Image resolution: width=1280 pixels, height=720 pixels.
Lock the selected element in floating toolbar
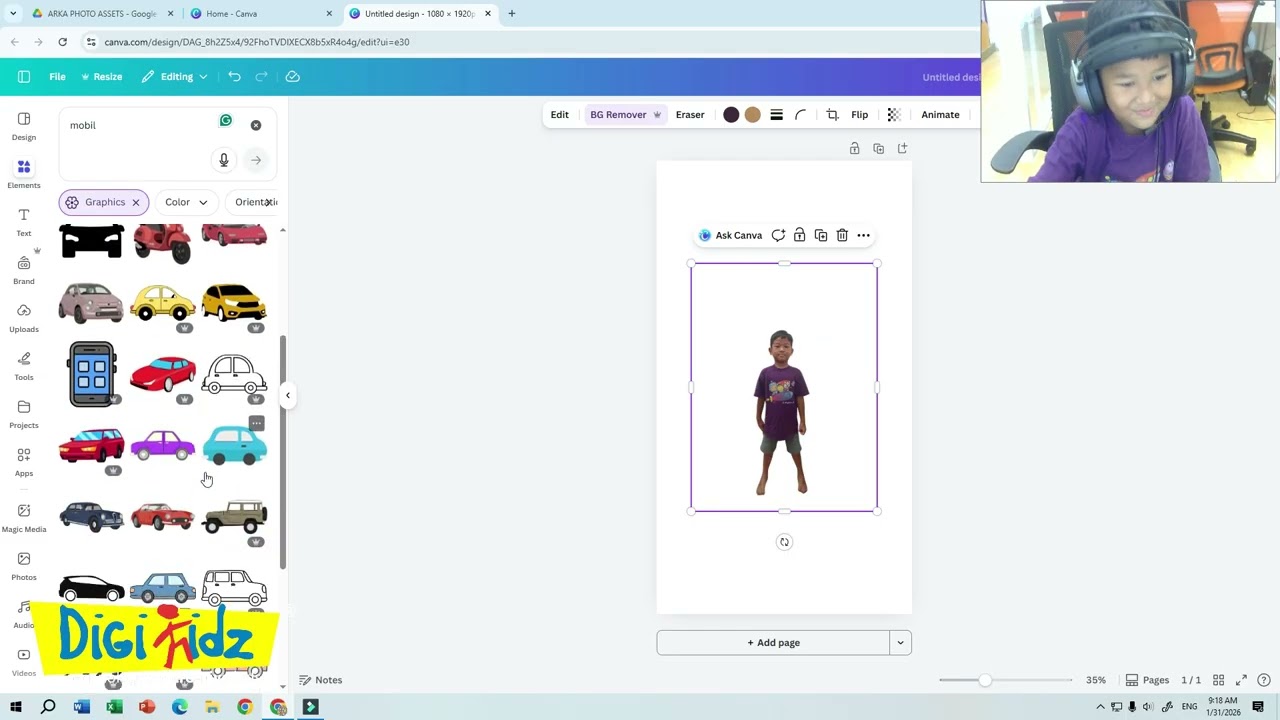point(799,235)
